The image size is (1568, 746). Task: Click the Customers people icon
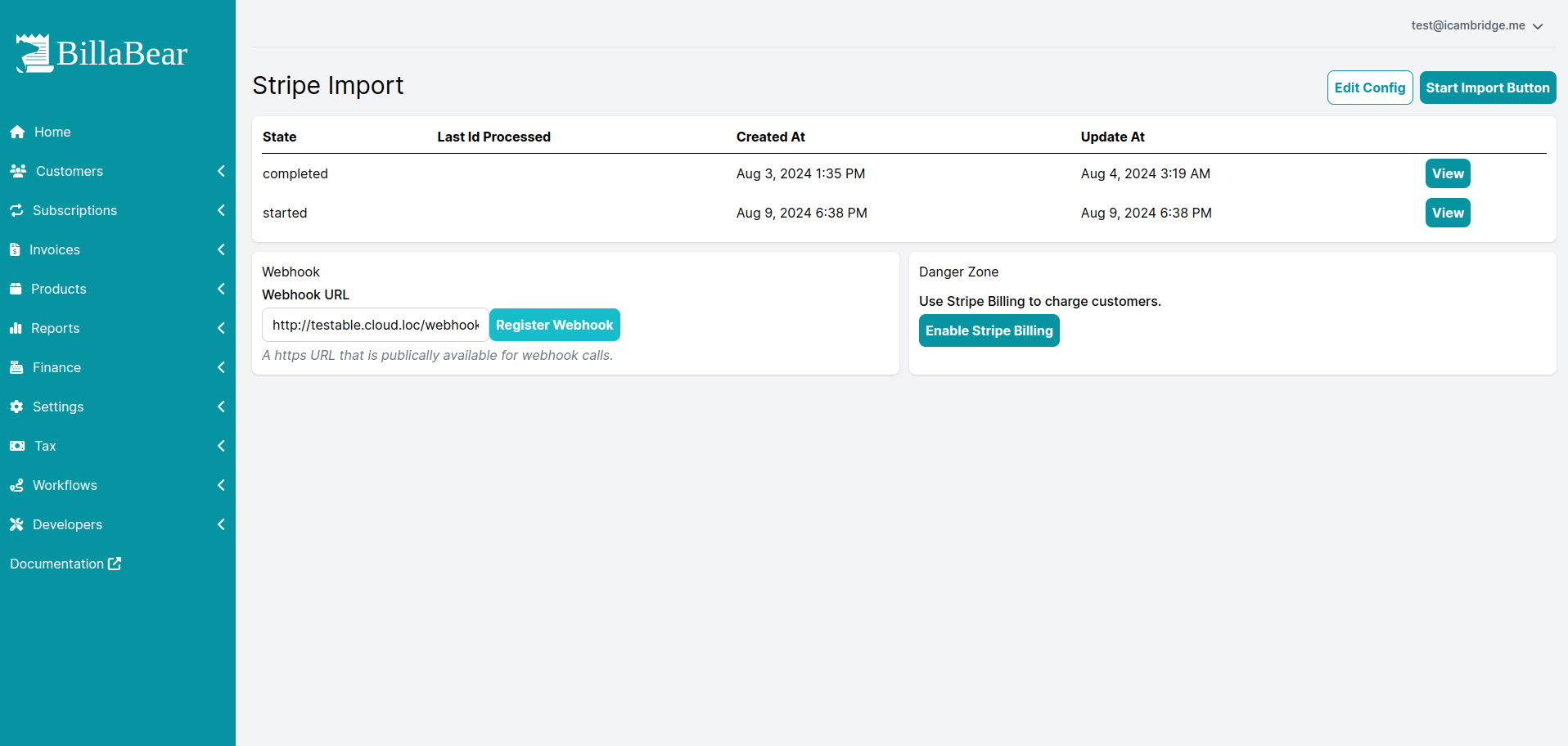17,171
